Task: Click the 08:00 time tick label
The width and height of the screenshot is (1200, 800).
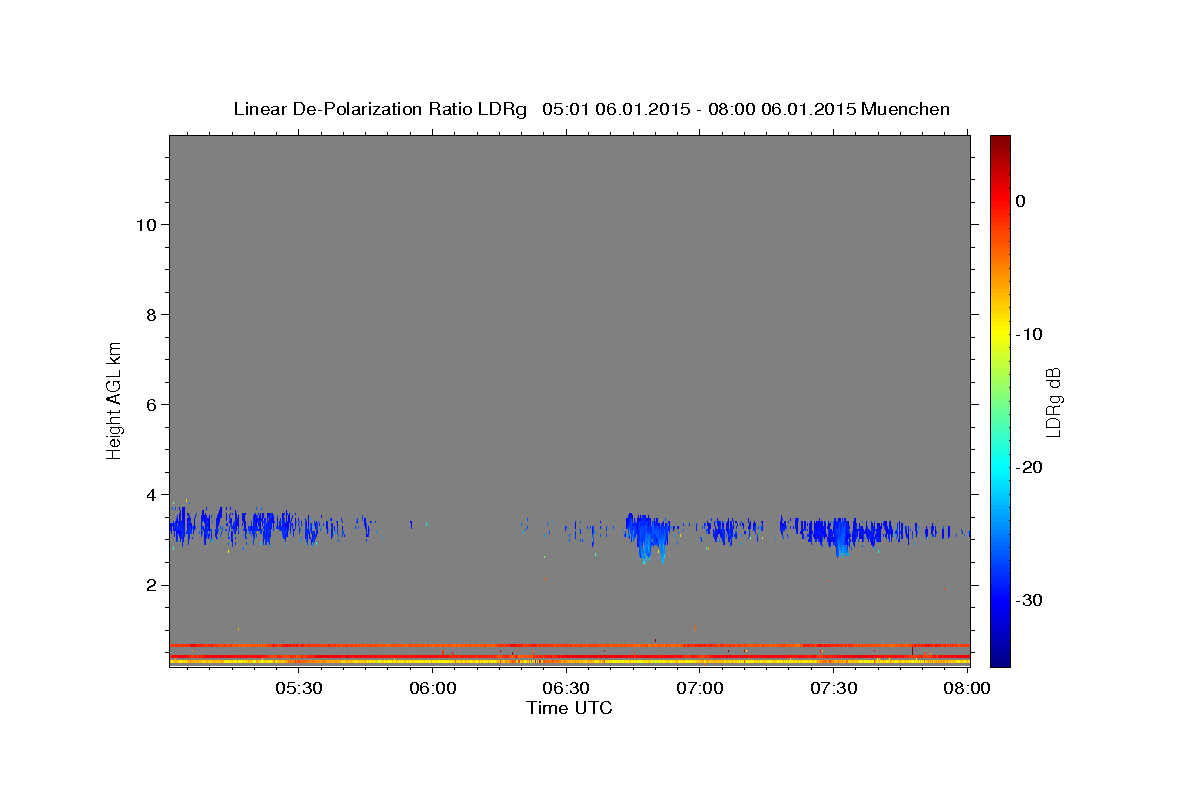Action: tap(966, 688)
